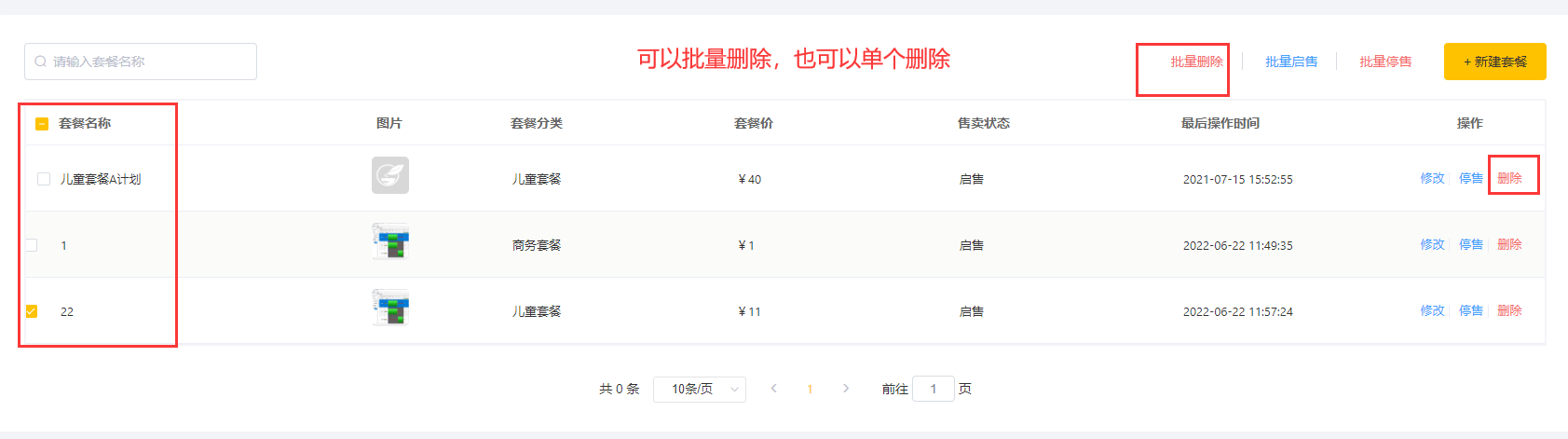Create a package with 新建套餐 button
This screenshot has width=1568, height=439.
1495,62
